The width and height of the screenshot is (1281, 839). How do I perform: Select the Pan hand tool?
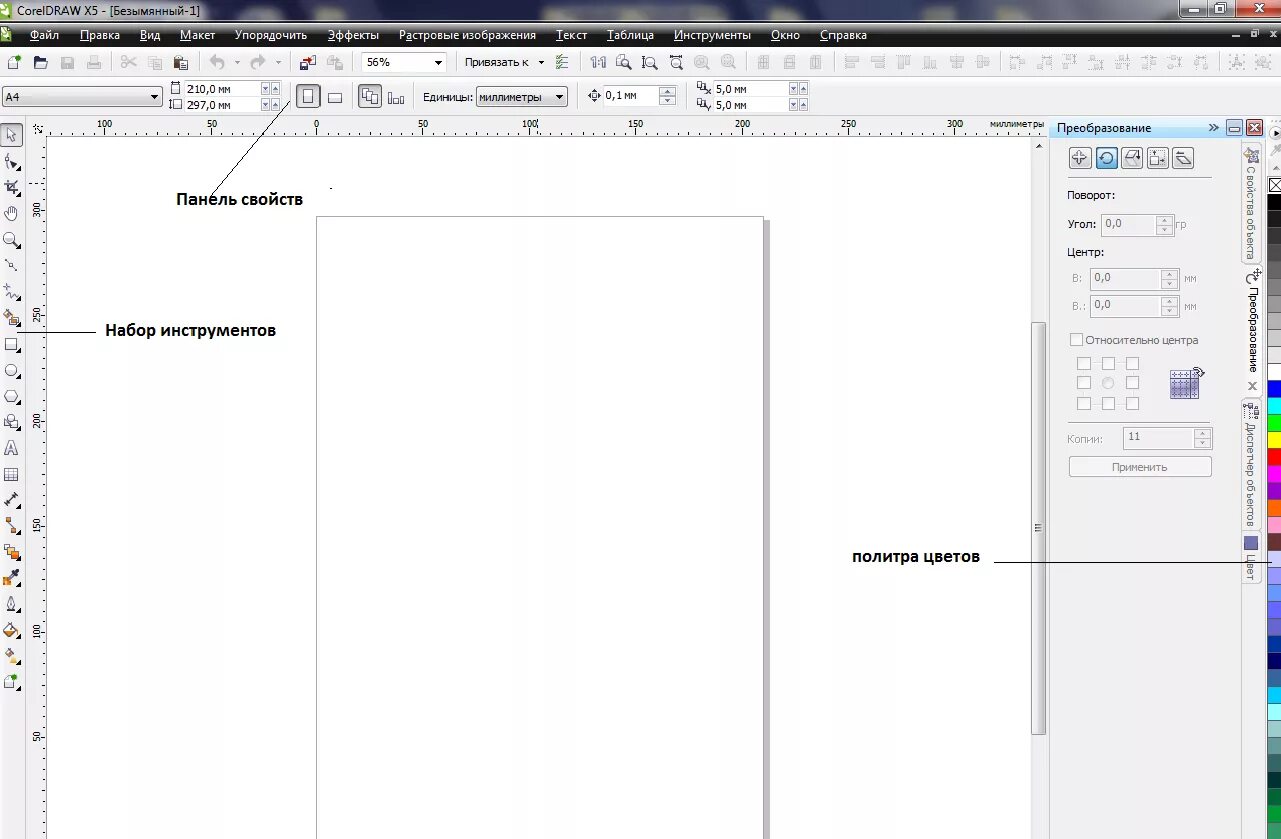pyautogui.click(x=12, y=213)
